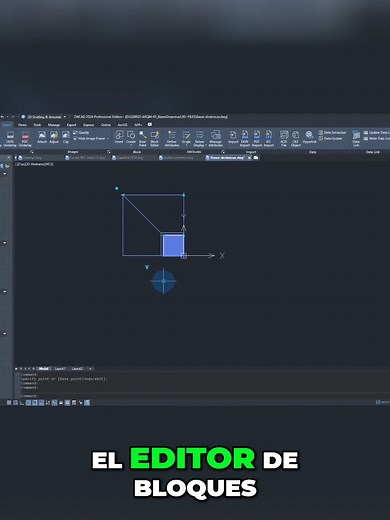This screenshot has width=390, height=520.
Task: Select the Base Point tool
Action: [x=143, y=139]
